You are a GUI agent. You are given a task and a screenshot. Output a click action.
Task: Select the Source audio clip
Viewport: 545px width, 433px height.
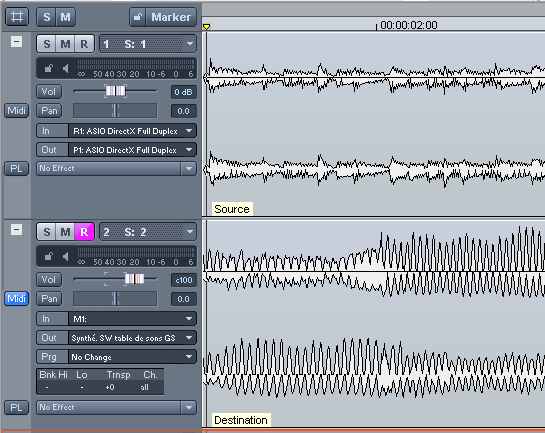pos(375,125)
